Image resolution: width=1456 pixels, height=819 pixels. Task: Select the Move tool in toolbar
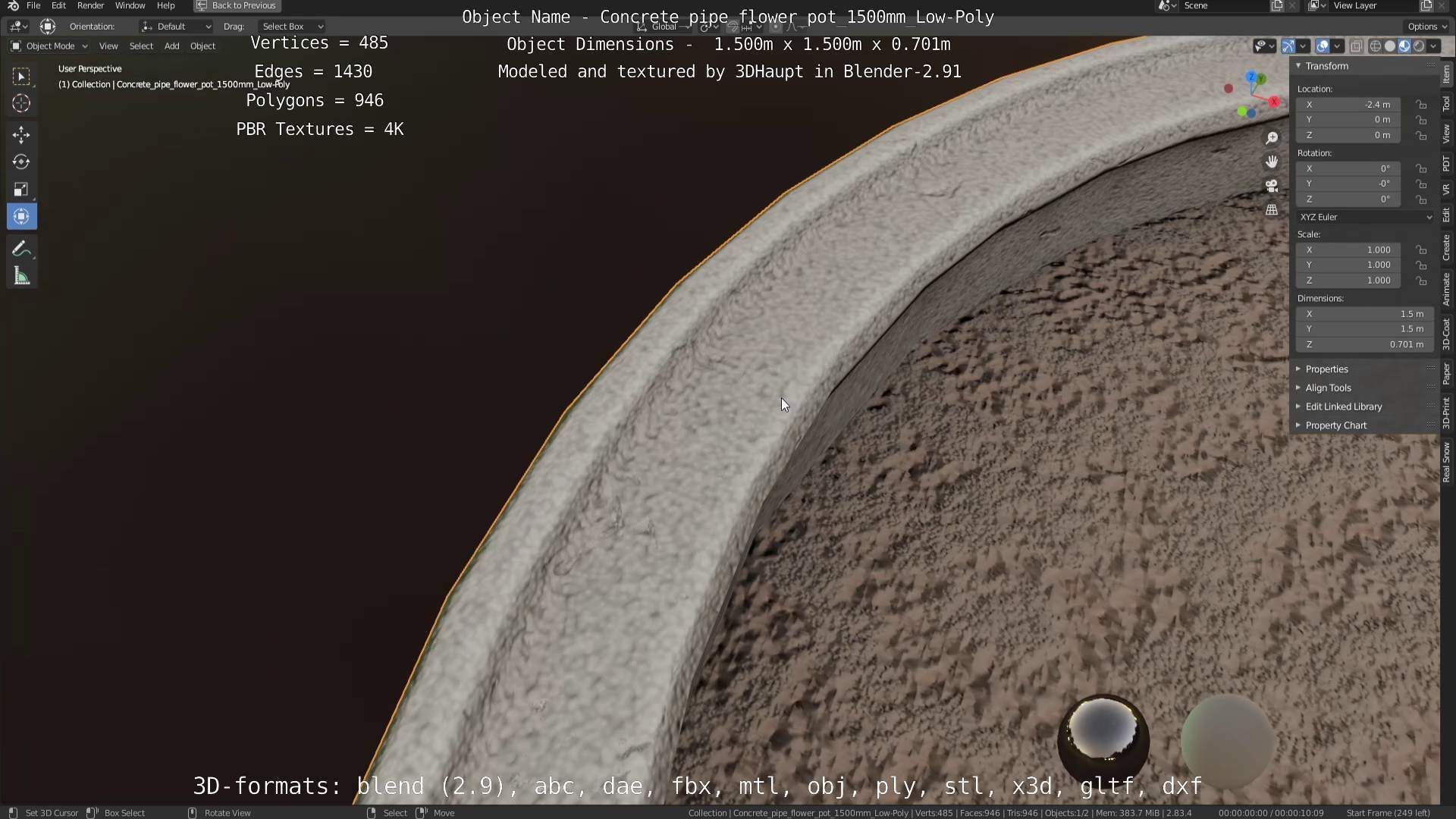click(21, 135)
